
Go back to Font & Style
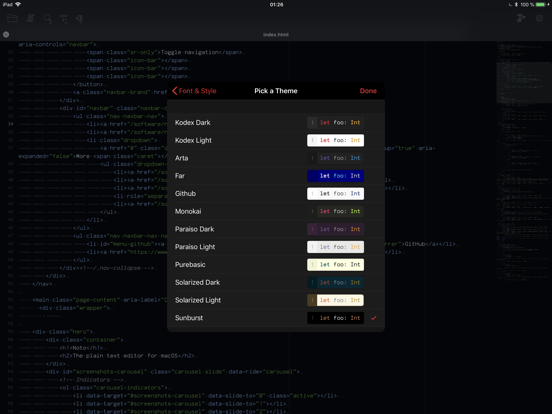click(194, 91)
